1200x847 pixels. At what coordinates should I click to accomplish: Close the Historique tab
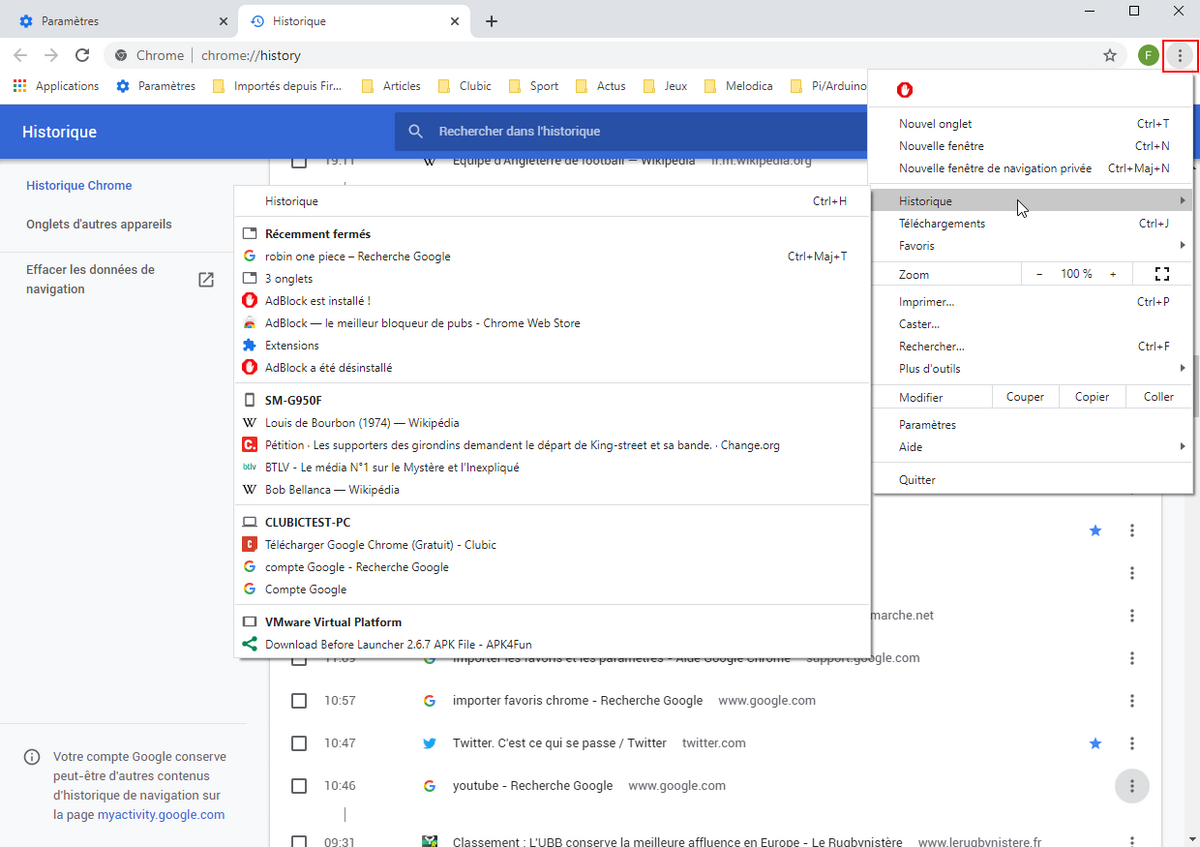tap(455, 21)
